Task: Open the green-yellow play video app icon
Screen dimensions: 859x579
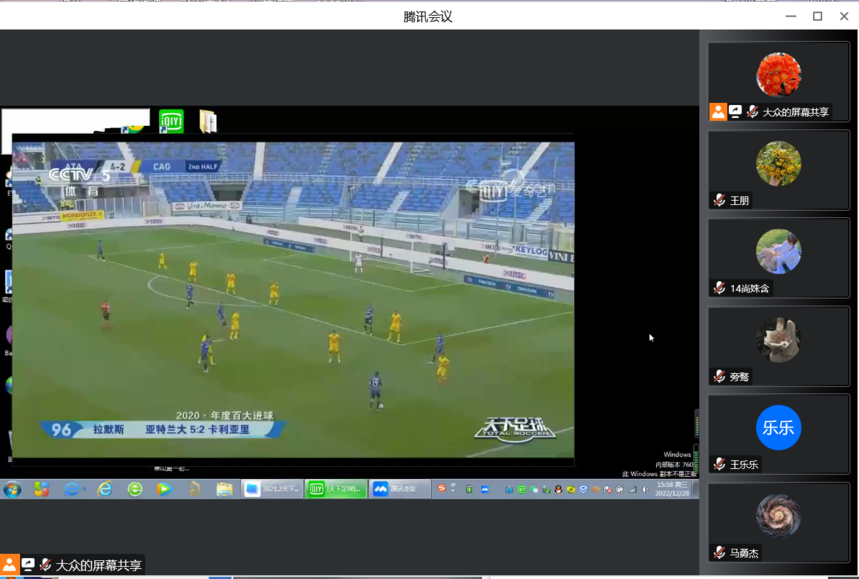Action: coord(164,489)
